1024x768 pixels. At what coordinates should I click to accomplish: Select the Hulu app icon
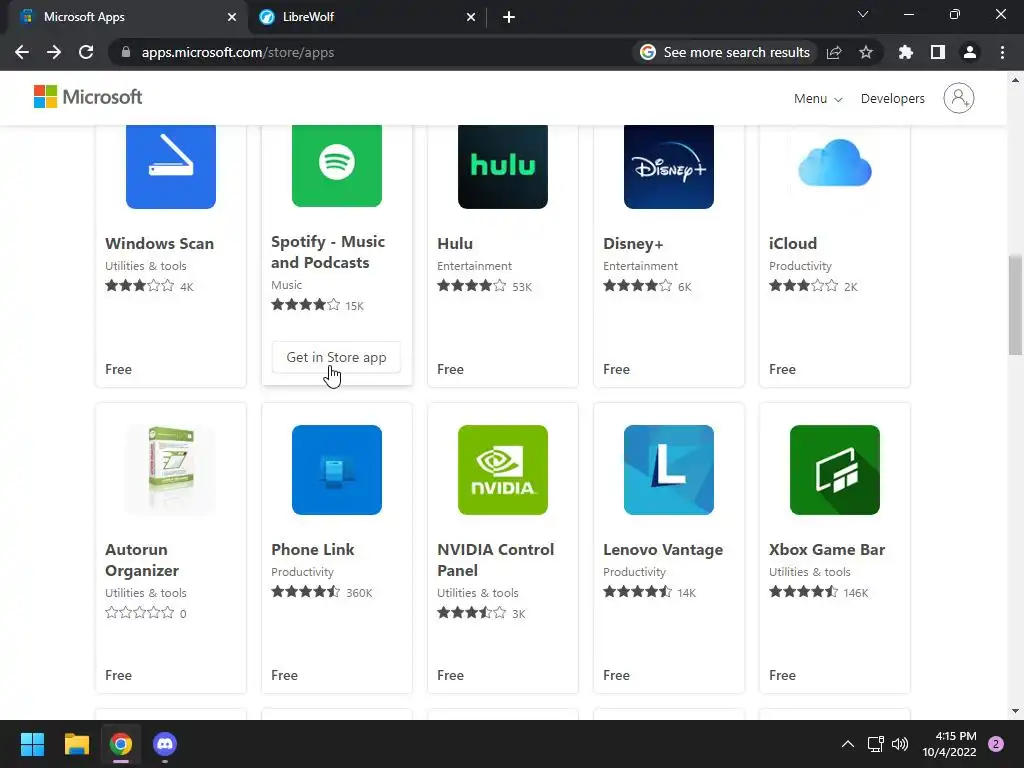tap(502, 167)
